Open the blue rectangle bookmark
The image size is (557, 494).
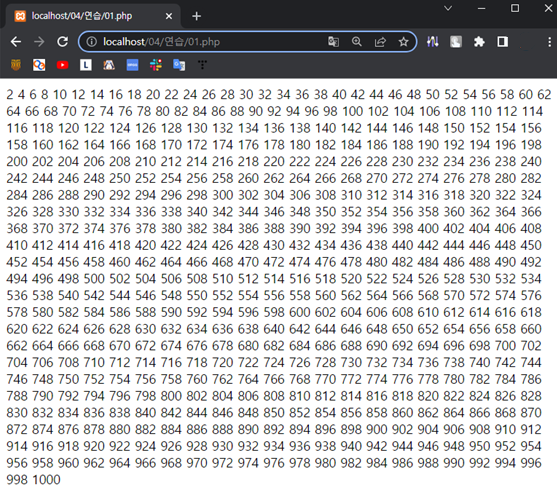[133, 65]
